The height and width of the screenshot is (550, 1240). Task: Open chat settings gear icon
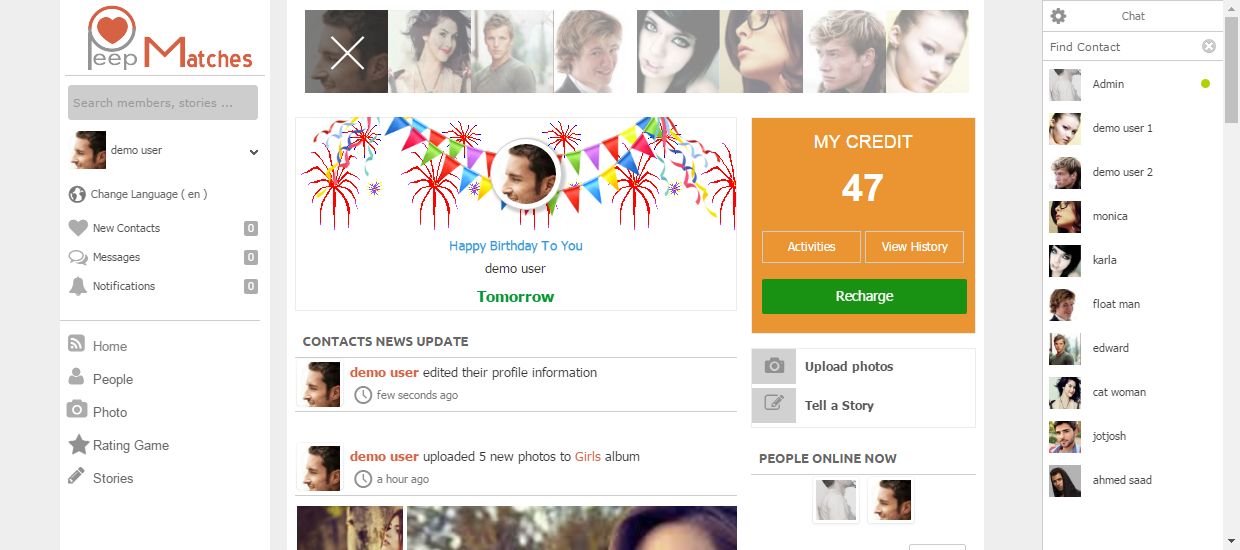(x=1059, y=16)
